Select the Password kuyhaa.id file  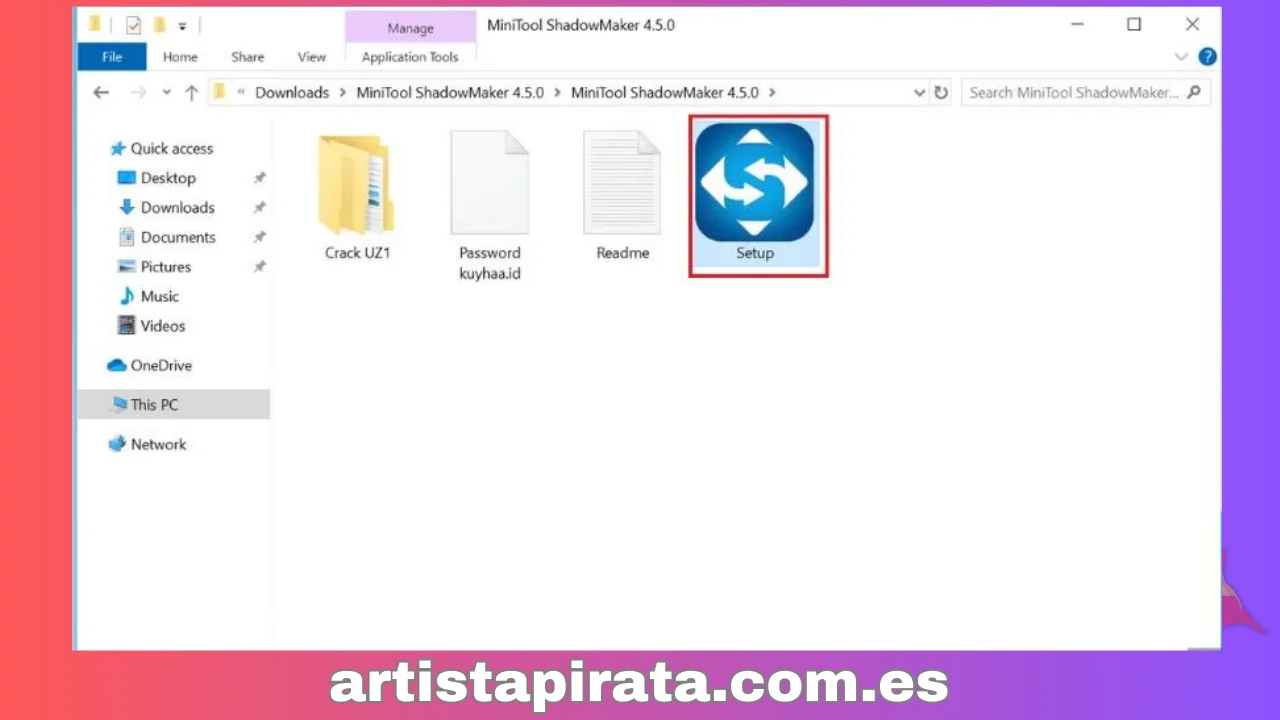coord(490,206)
